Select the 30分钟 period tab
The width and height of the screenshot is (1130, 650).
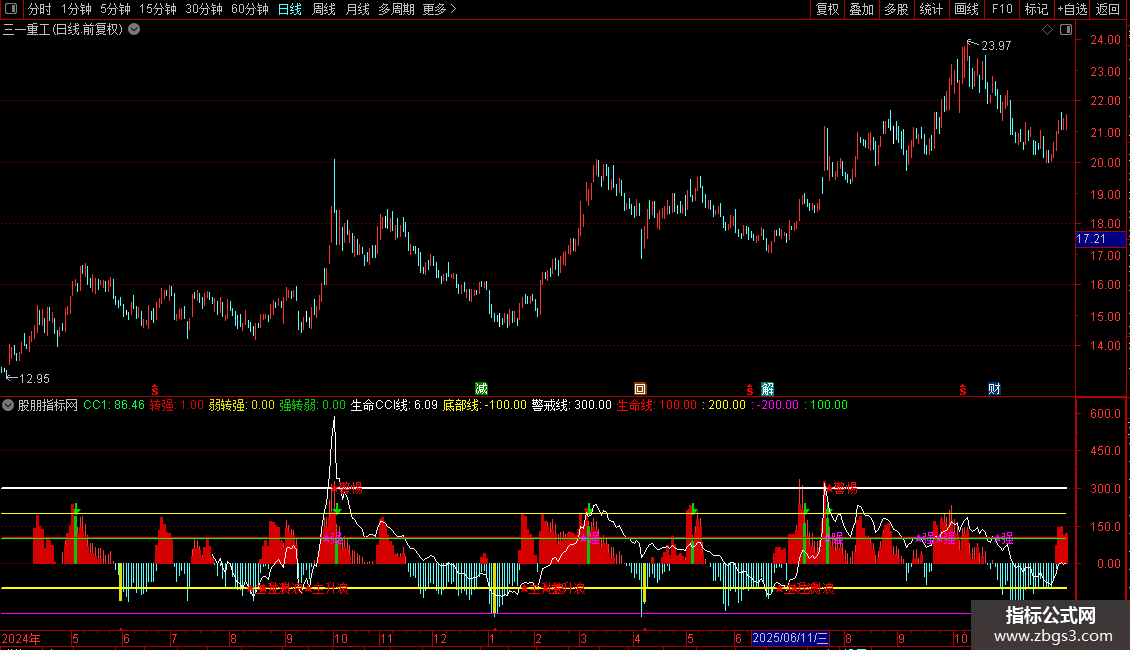point(204,9)
